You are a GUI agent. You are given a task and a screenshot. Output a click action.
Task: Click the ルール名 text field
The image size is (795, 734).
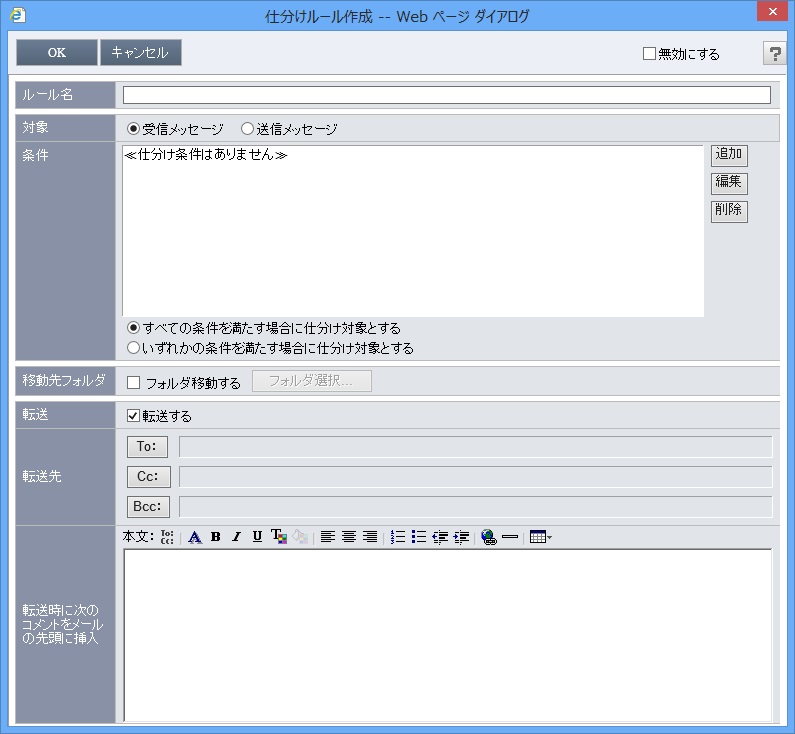click(446, 95)
